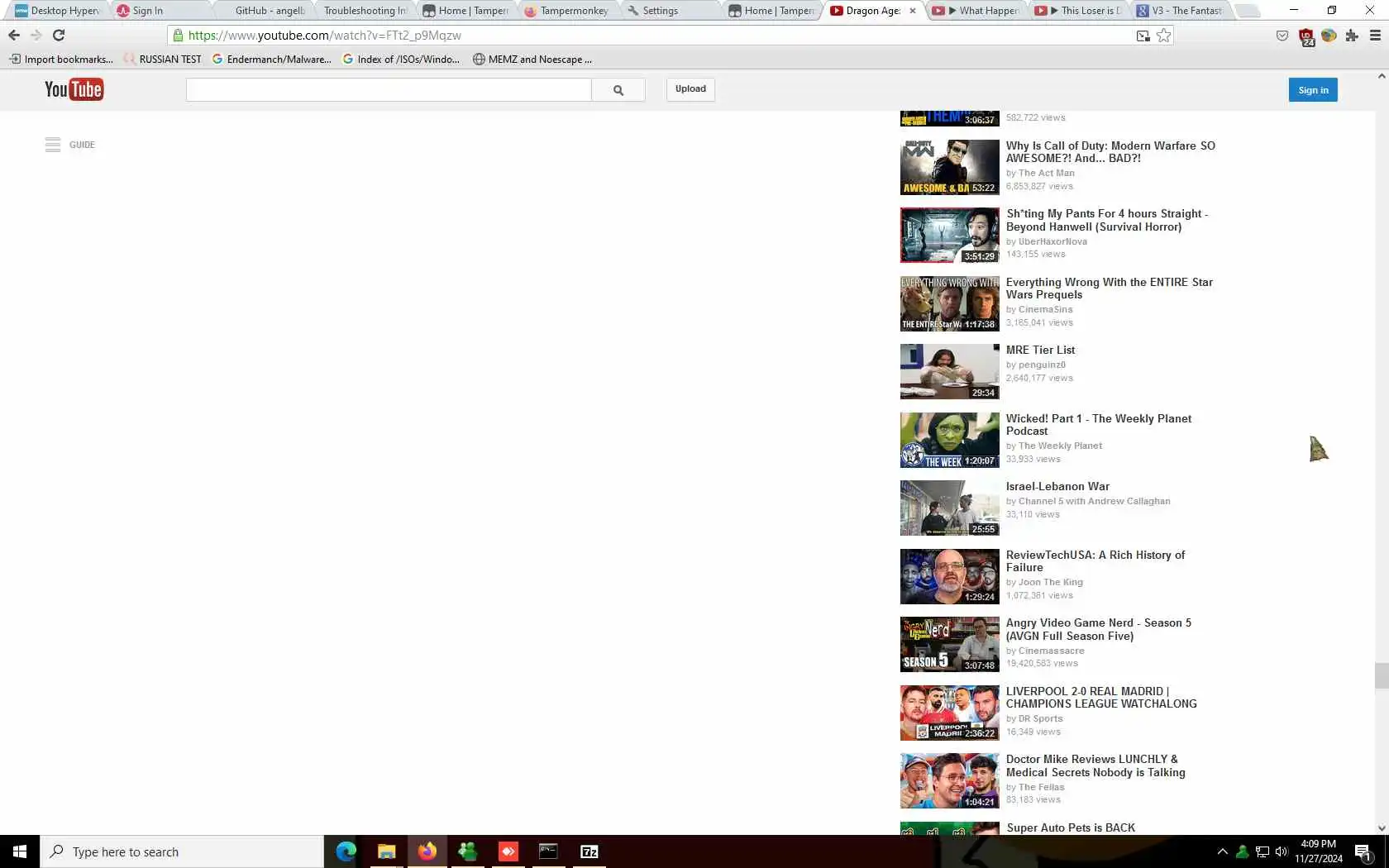Open the Windows Start menu
The width and height of the screenshot is (1389, 868).
pyautogui.click(x=20, y=851)
